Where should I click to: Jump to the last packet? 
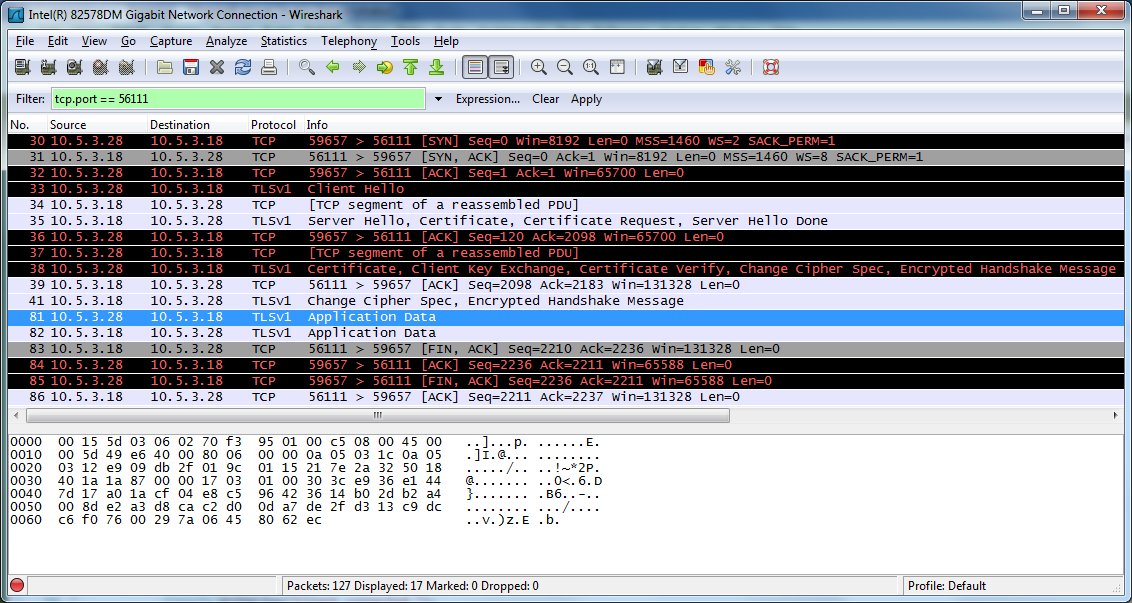click(437, 67)
